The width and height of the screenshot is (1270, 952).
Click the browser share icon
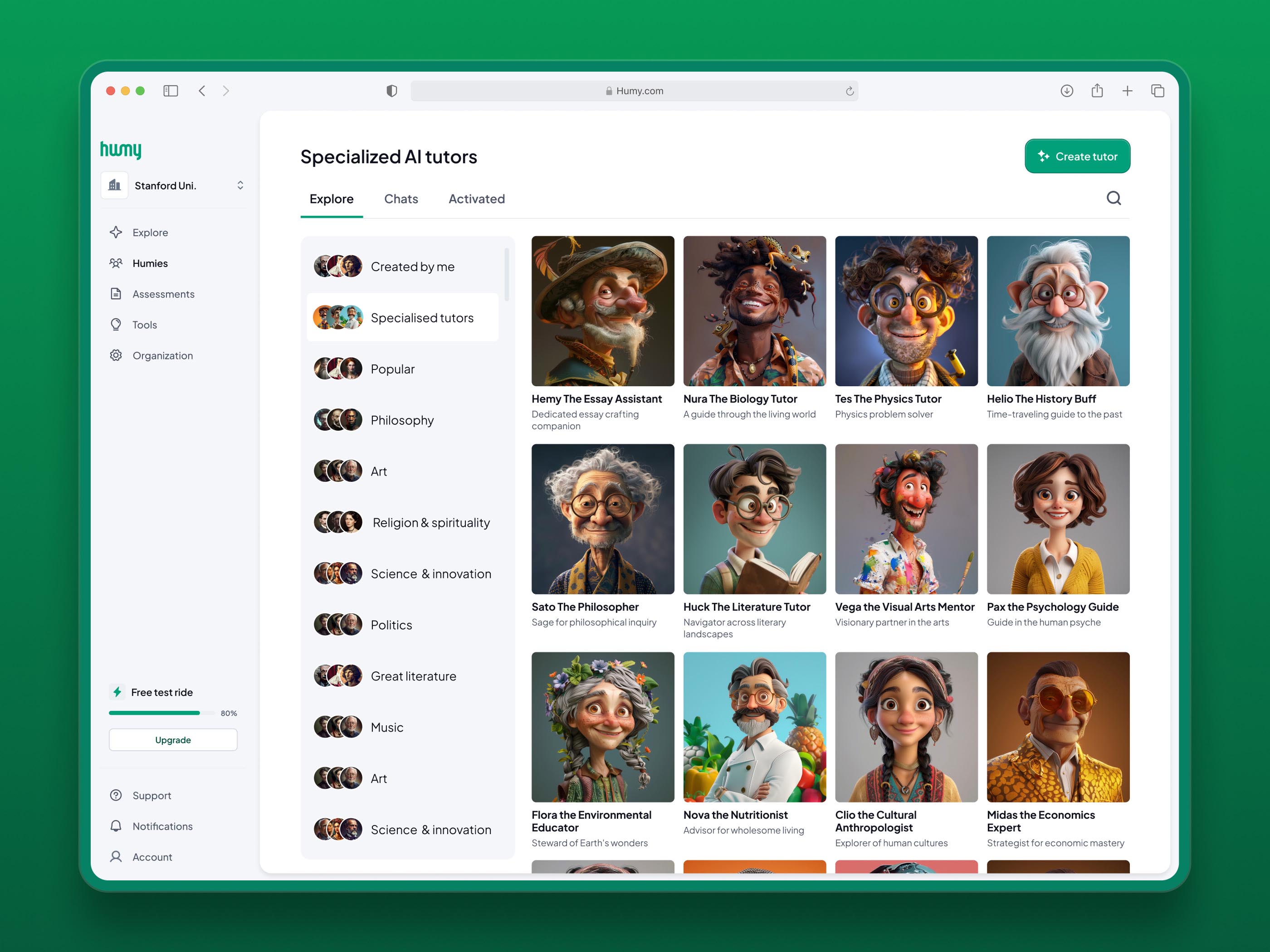(x=1097, y=91)
